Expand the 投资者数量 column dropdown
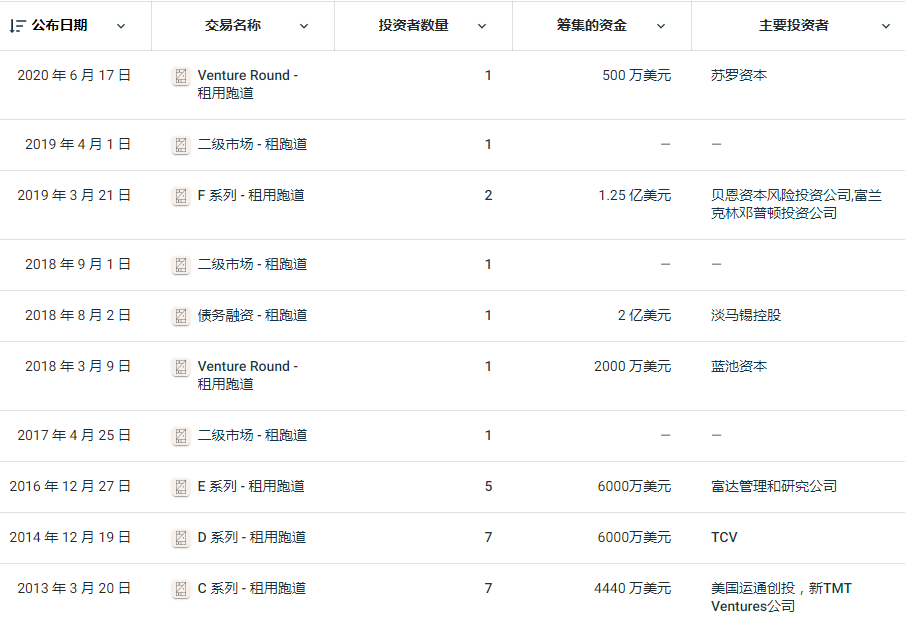This screenshot has width=905, height=629. (482, 26)
